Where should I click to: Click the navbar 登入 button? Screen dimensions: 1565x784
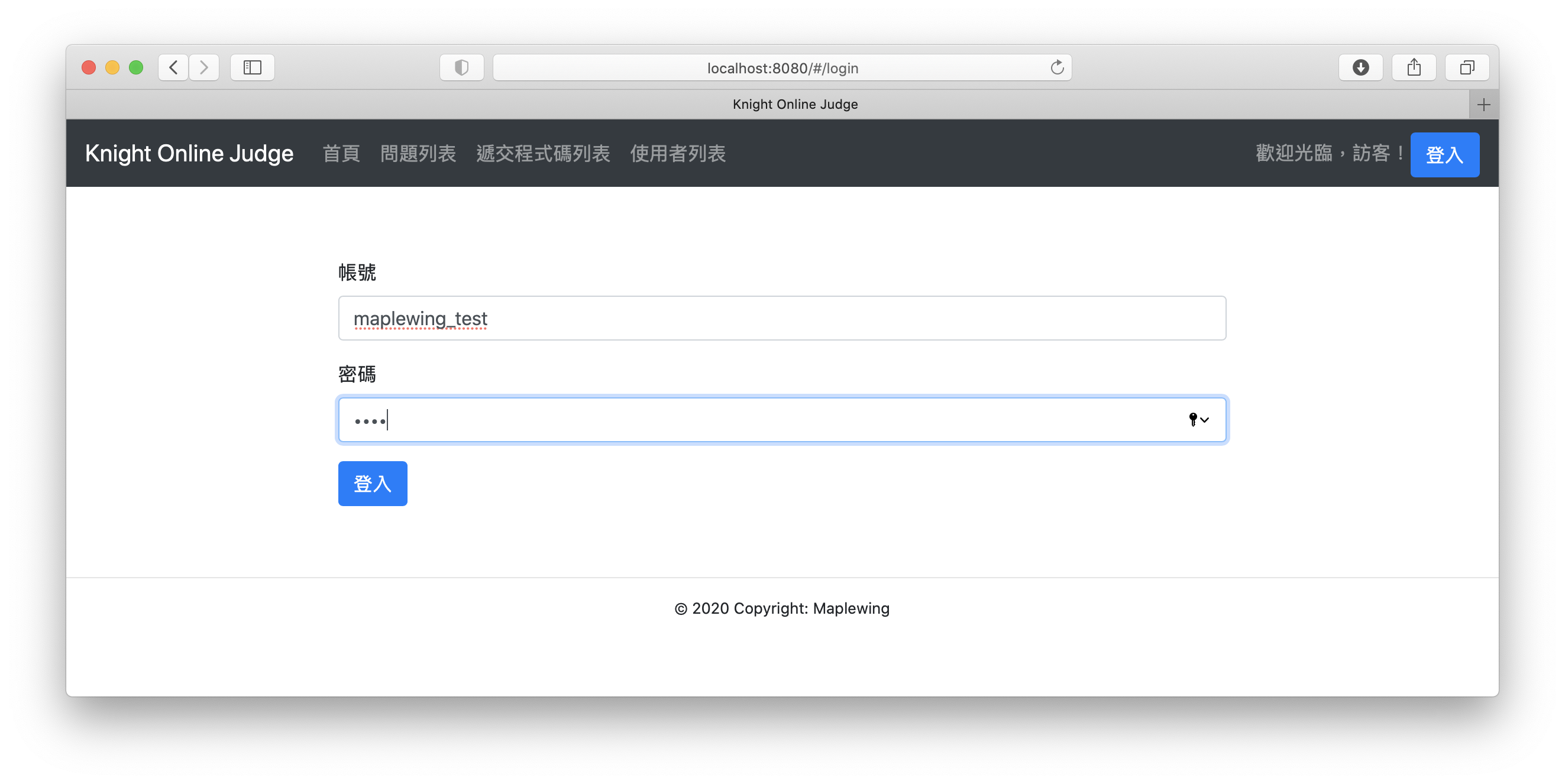[1445, 155]
